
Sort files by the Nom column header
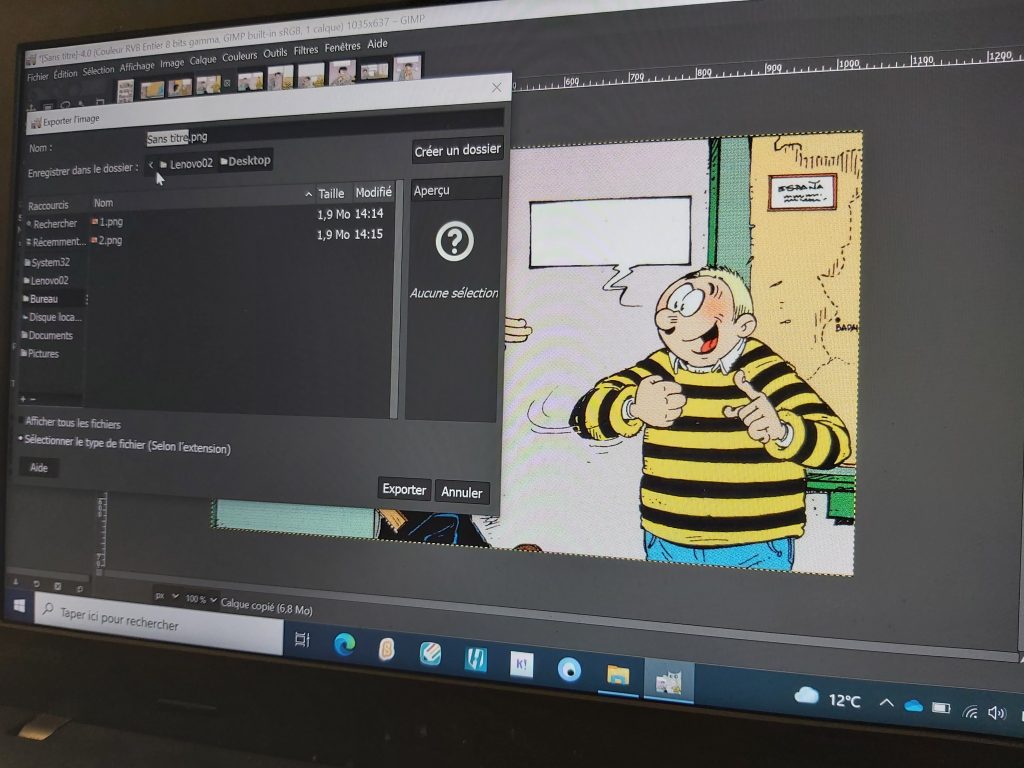(x=201, y=199)
